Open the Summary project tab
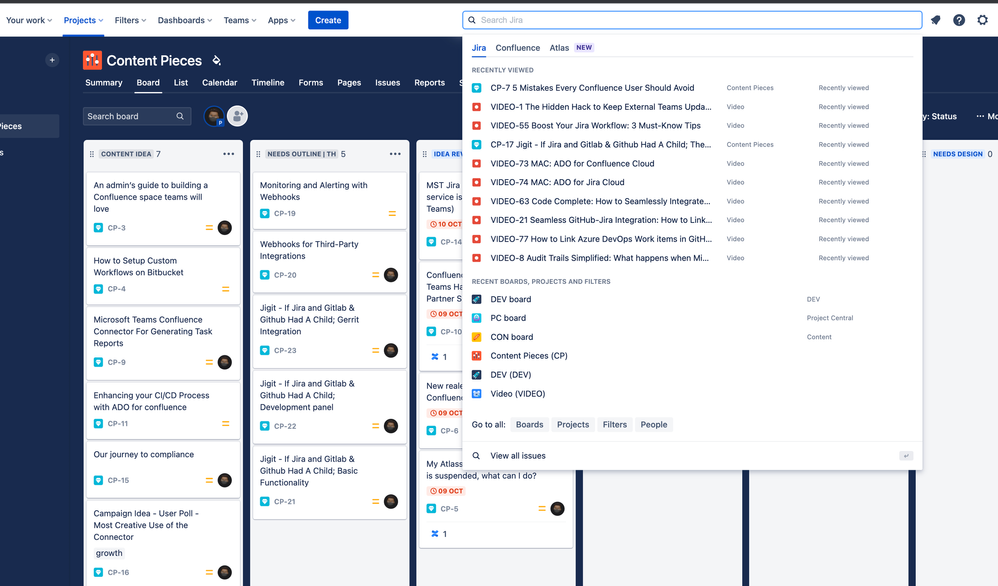This screenshot has width=998, height=586. click(x=104, y=83)
